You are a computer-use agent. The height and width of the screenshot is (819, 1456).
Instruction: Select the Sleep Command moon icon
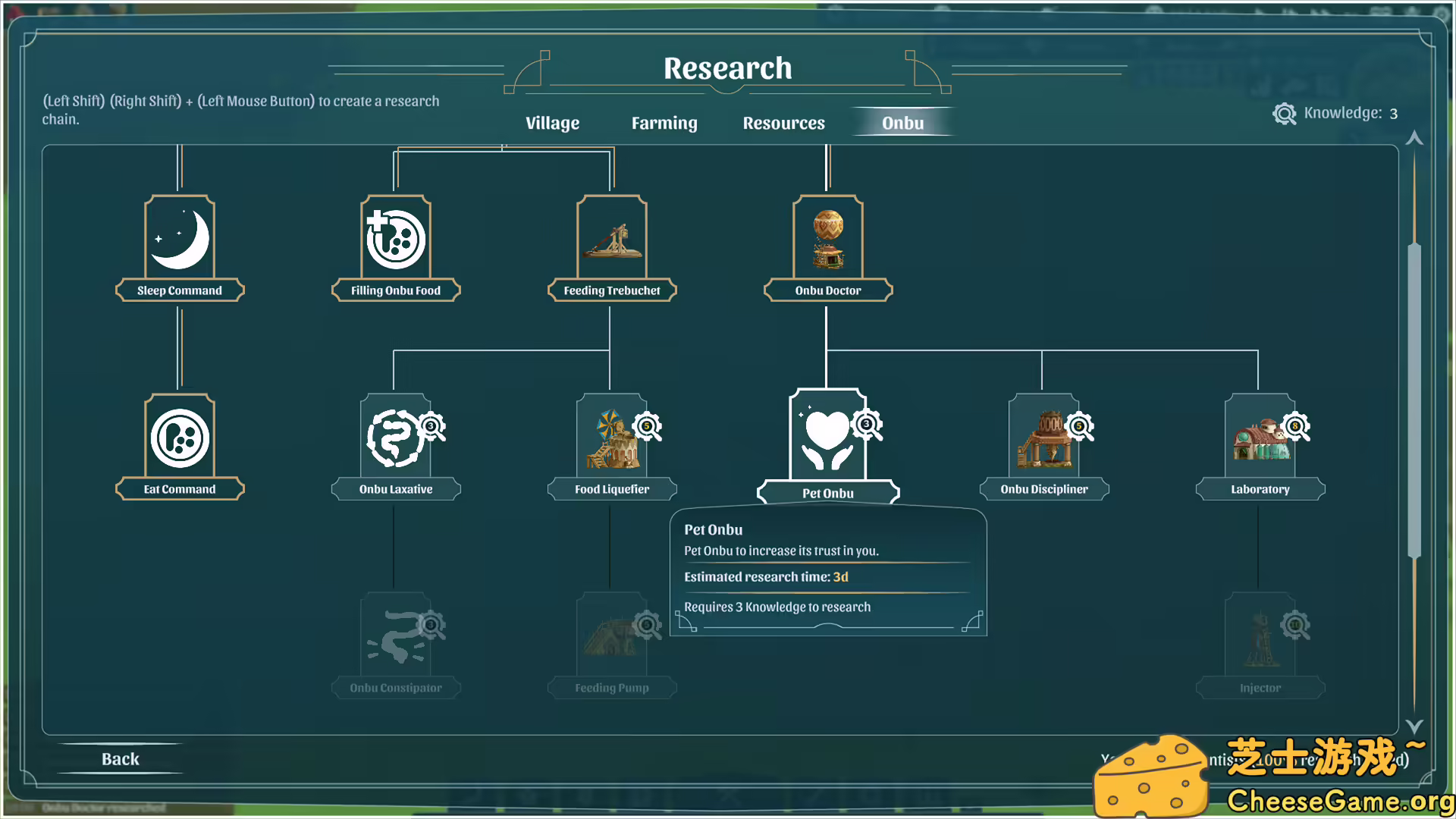pos(180,239)
